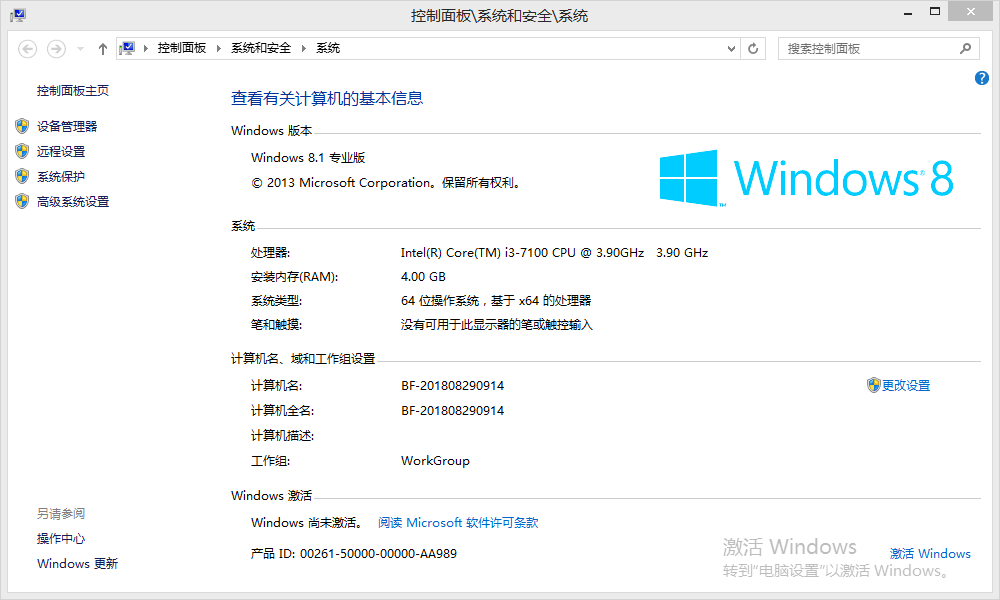
Task: Click the back navigation arrow
Action: [x=28, y=48]
